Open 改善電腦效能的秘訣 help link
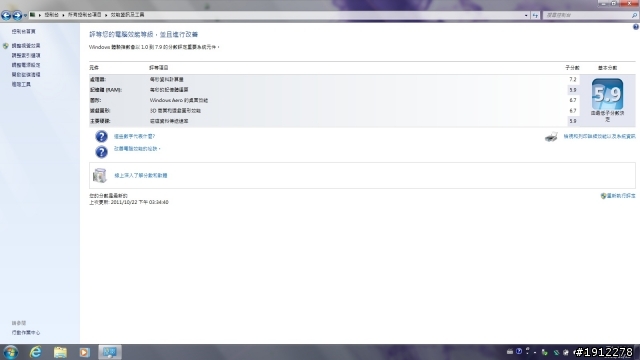This screenshot has width=640, height=360. coord(137,149)
